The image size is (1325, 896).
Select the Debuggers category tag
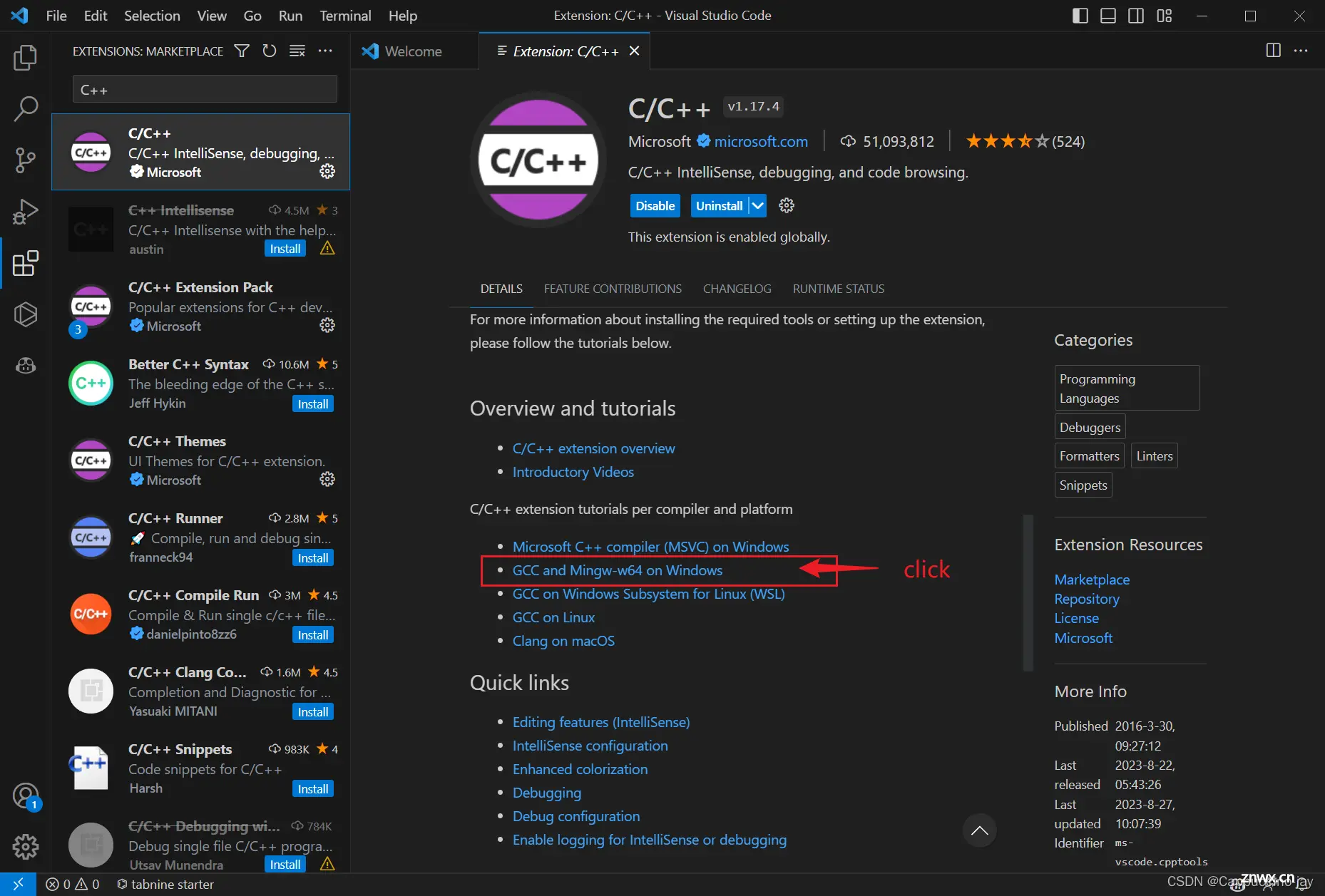click(1090, 427)
